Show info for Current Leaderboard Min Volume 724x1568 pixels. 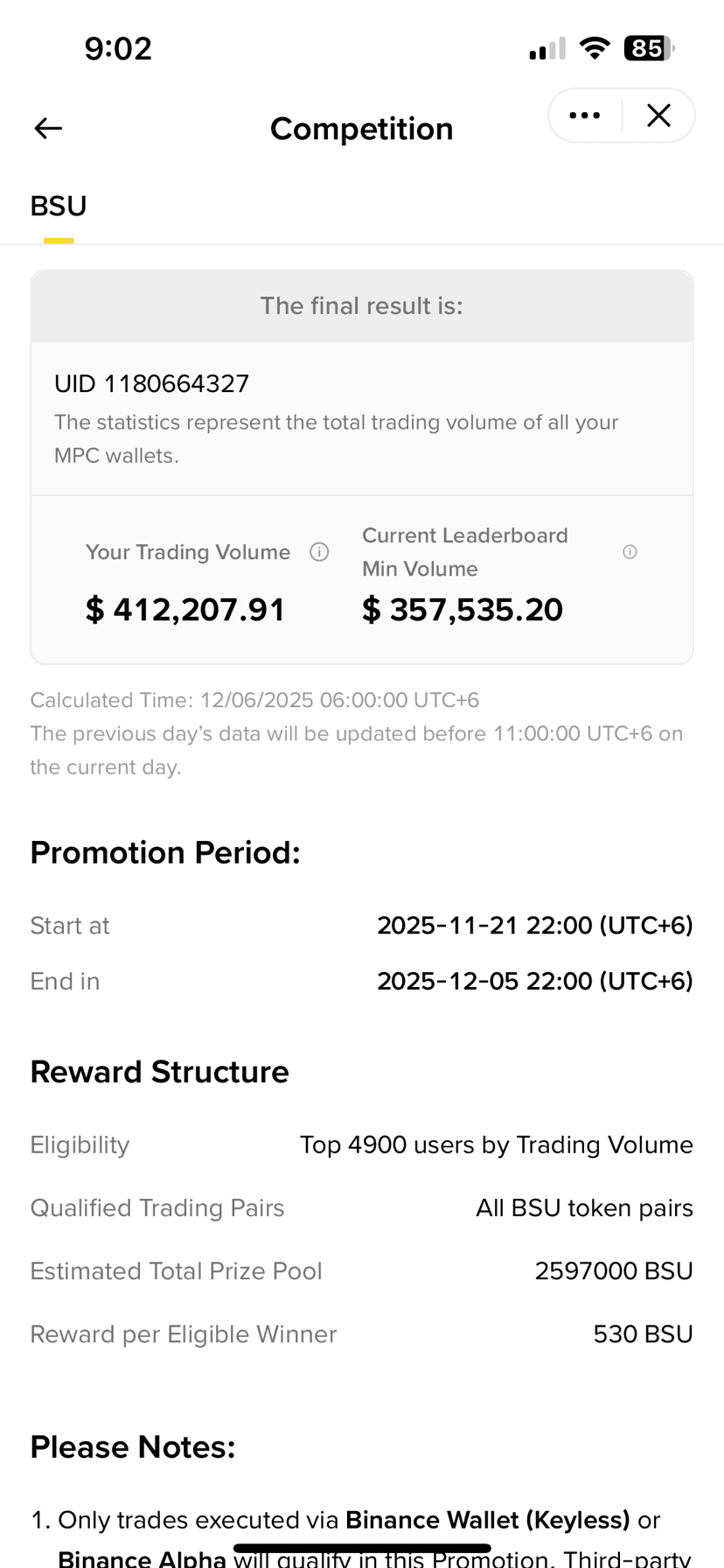pos(630,552)
